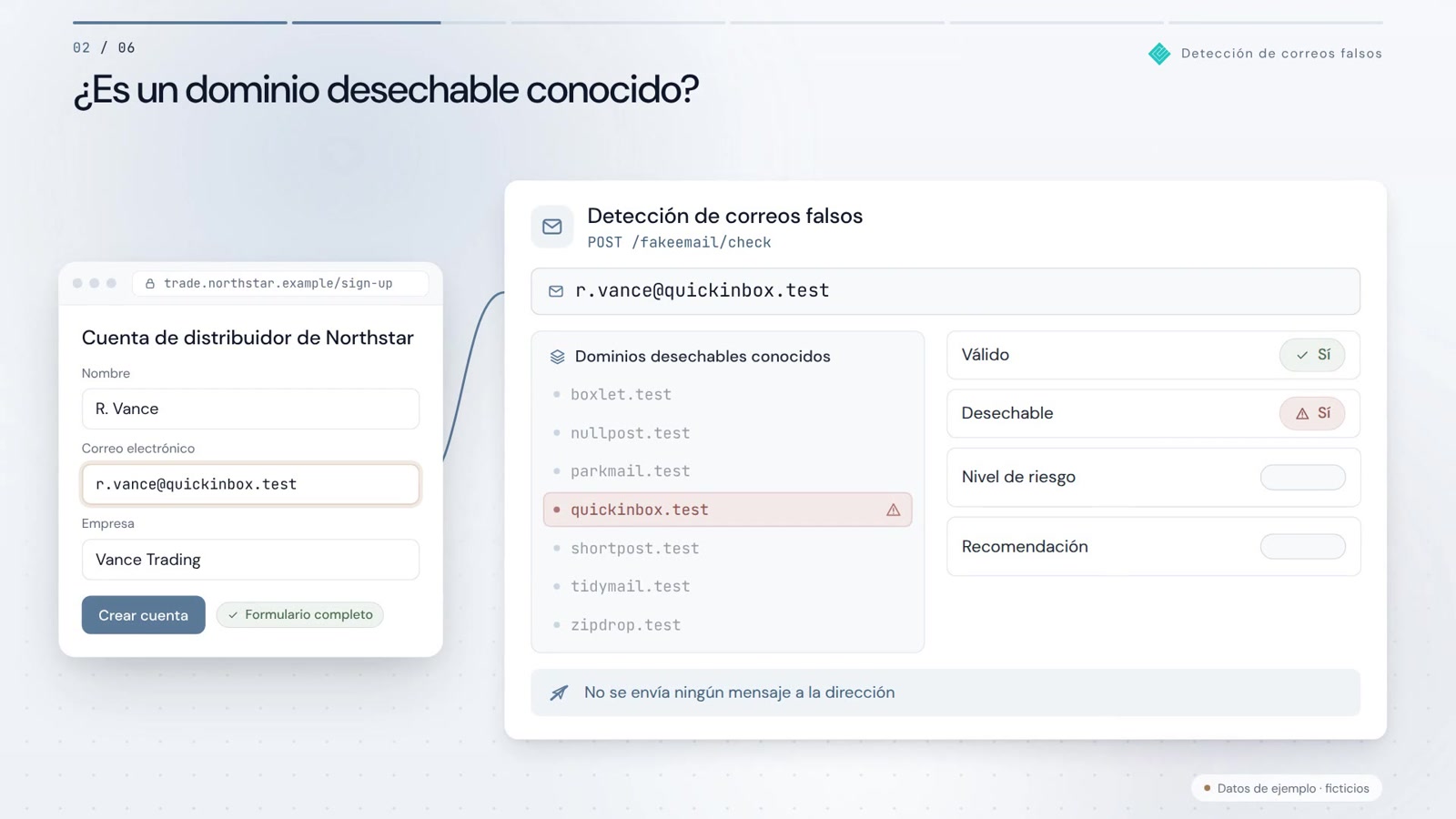Viewport: 1456px width, 819px height.
Task: Click the checkmark icon in Formulario completo badge
Action: [233, 615]
